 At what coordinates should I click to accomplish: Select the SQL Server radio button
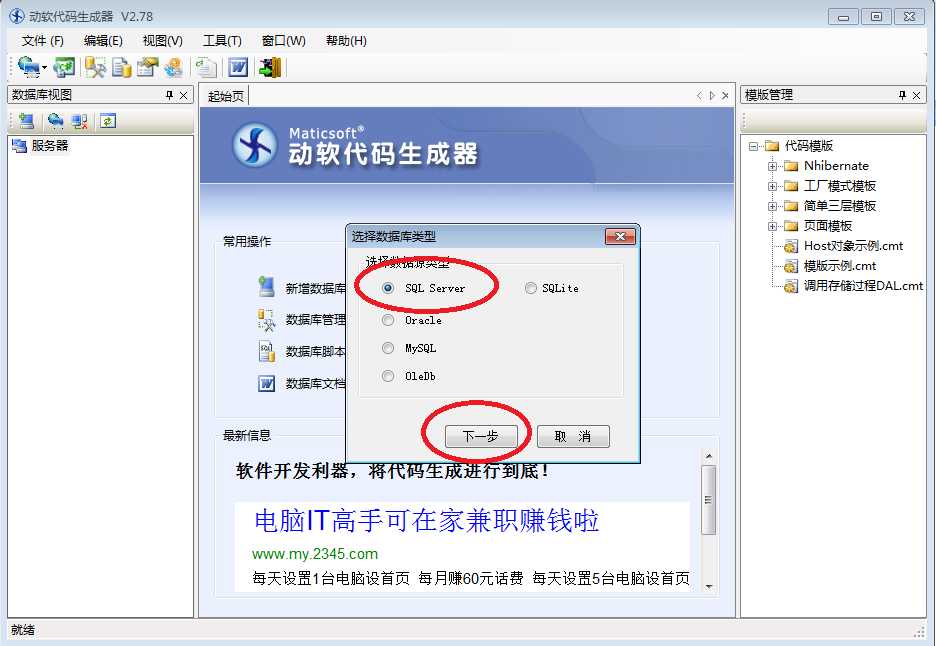point(388,288)
